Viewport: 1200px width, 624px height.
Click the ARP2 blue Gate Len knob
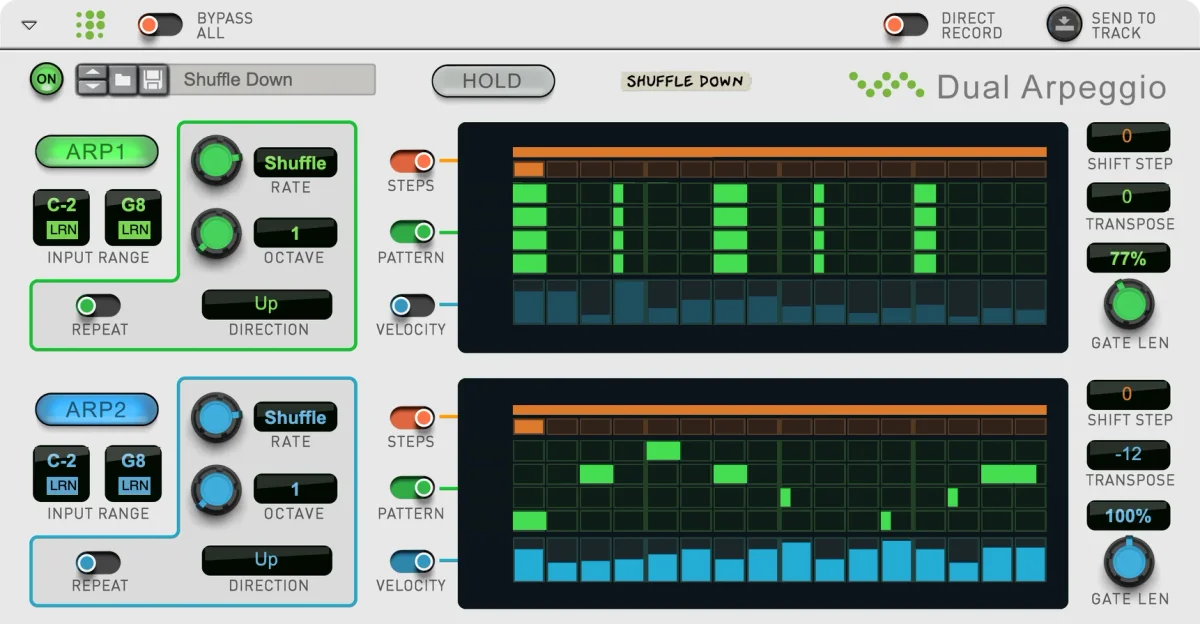(x=1129, y=561)
